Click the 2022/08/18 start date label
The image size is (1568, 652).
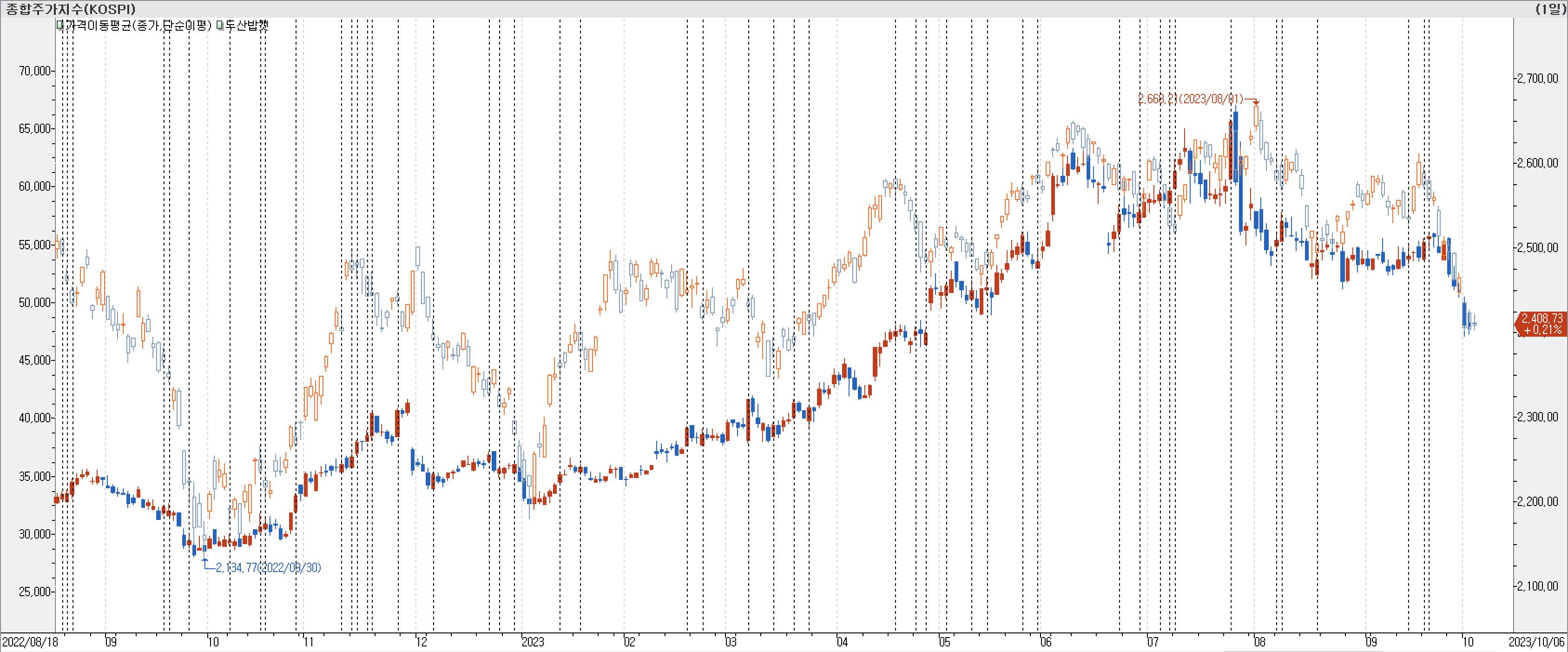pos(30,642)
